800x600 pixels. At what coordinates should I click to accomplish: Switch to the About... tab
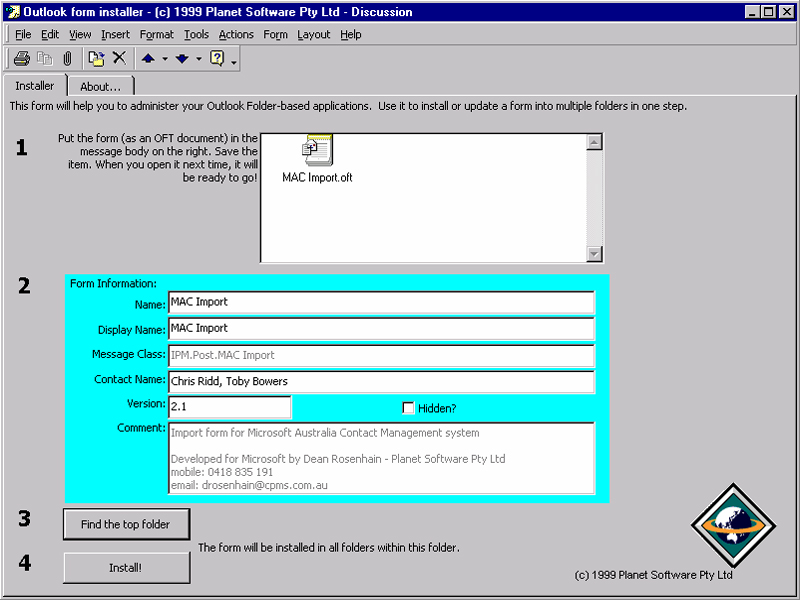coord(101,86)
